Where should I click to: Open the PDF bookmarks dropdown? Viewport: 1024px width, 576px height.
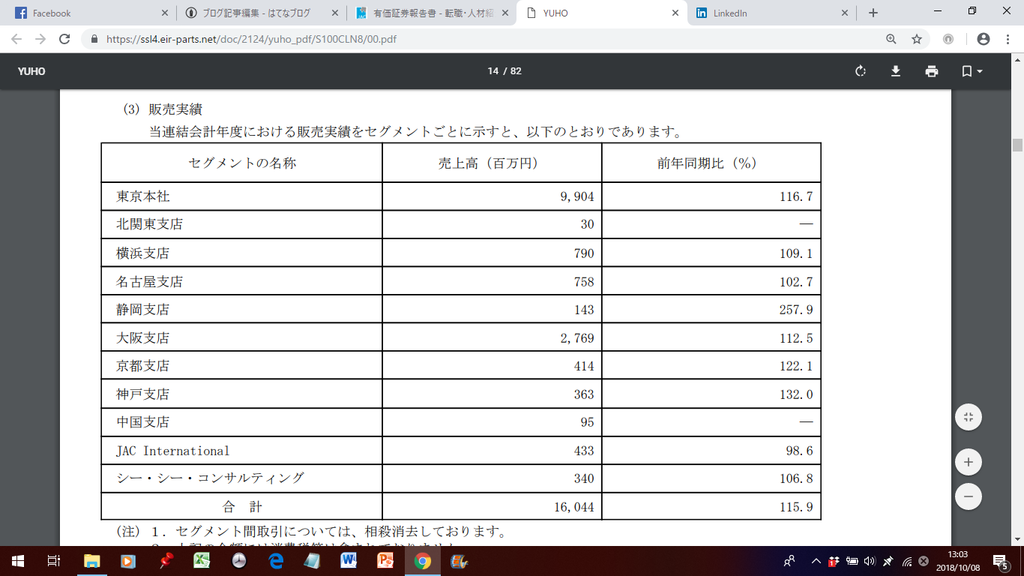click(972, 71)
